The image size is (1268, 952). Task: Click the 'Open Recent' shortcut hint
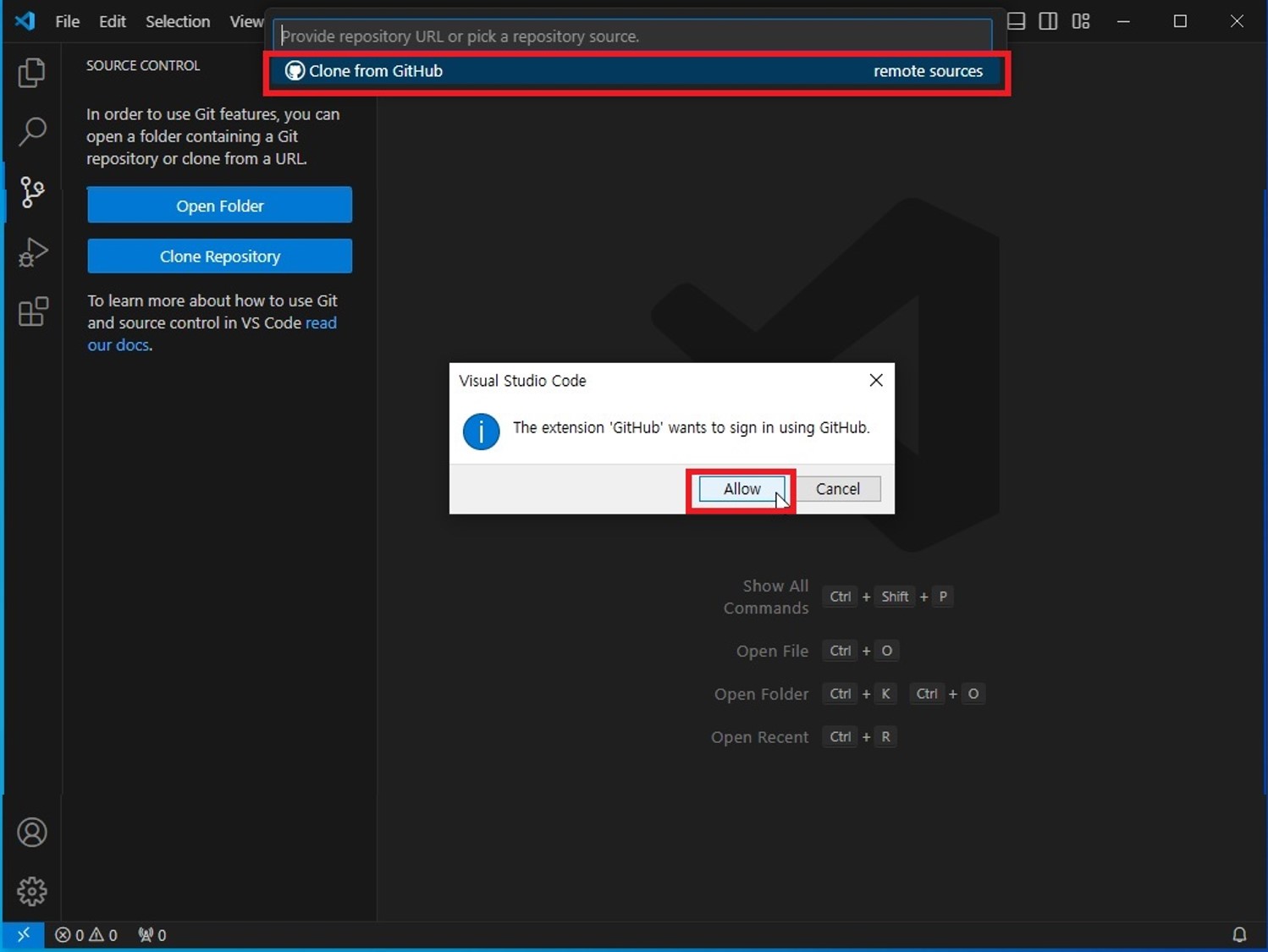pyautogui.click(x=759, y=737)
